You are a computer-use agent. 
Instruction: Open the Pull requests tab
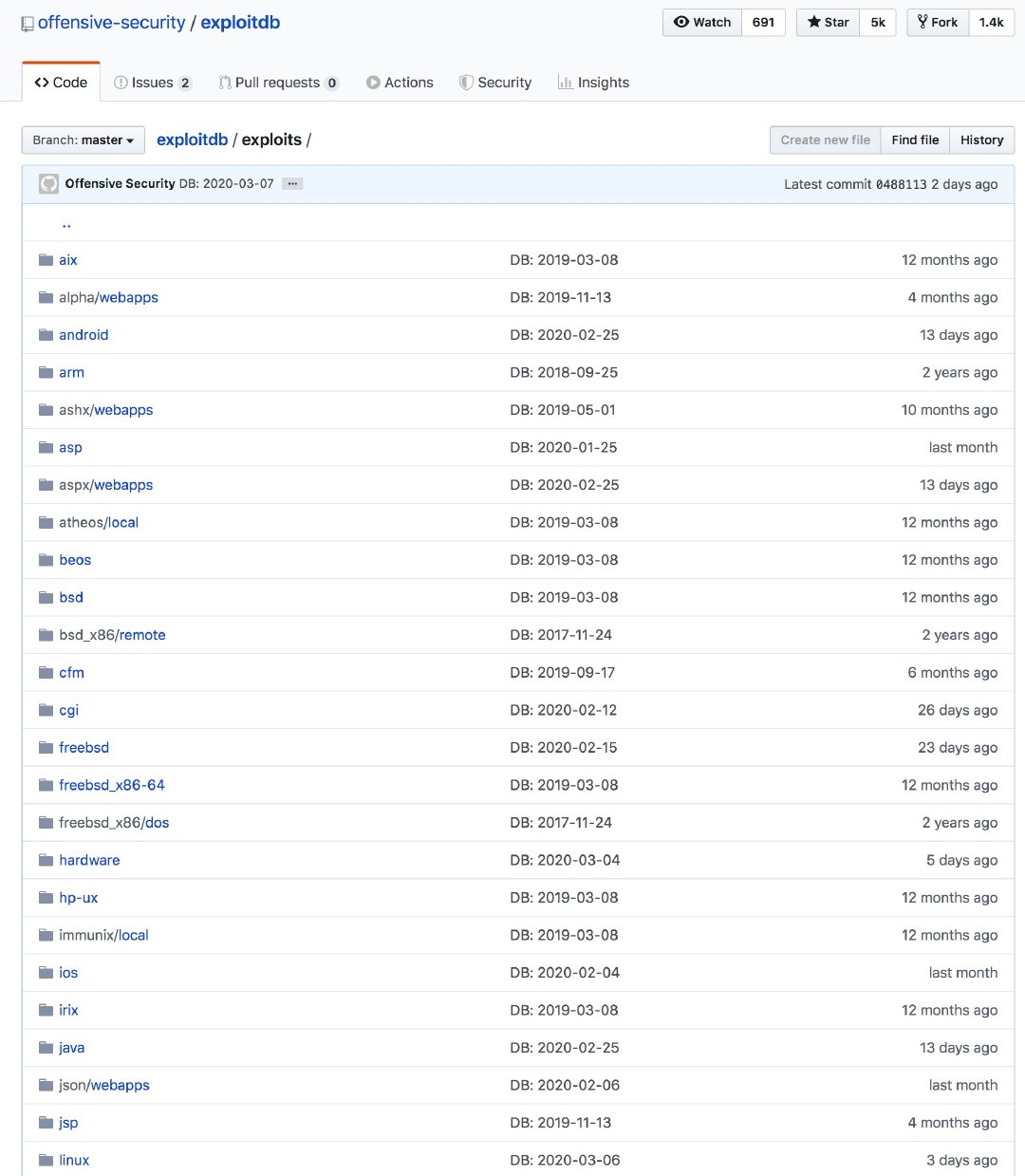[x=278, y=83]
